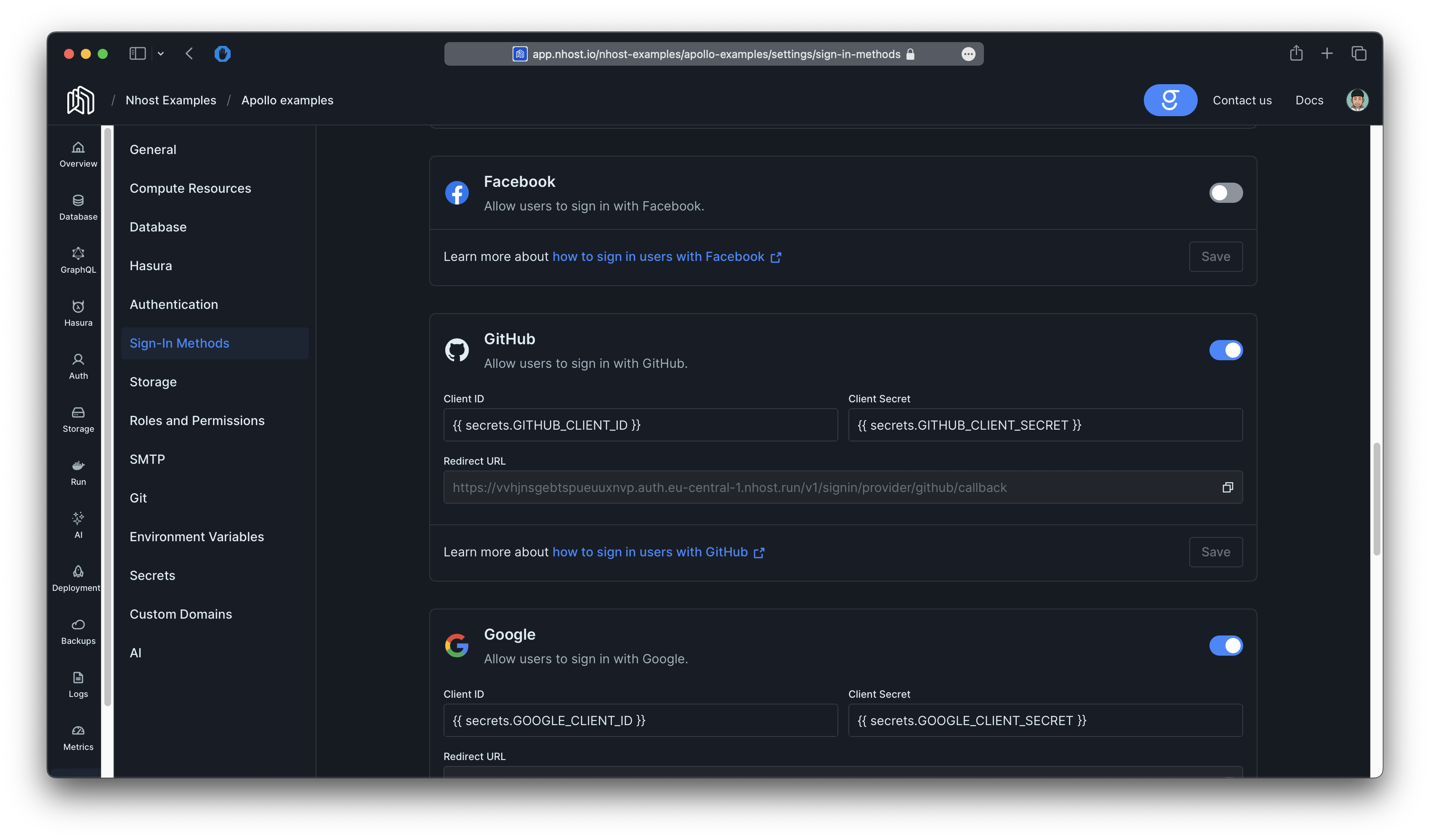Enable the Facebook sign-in toggle
The image size is (1430, 840).
[1226, 193]
